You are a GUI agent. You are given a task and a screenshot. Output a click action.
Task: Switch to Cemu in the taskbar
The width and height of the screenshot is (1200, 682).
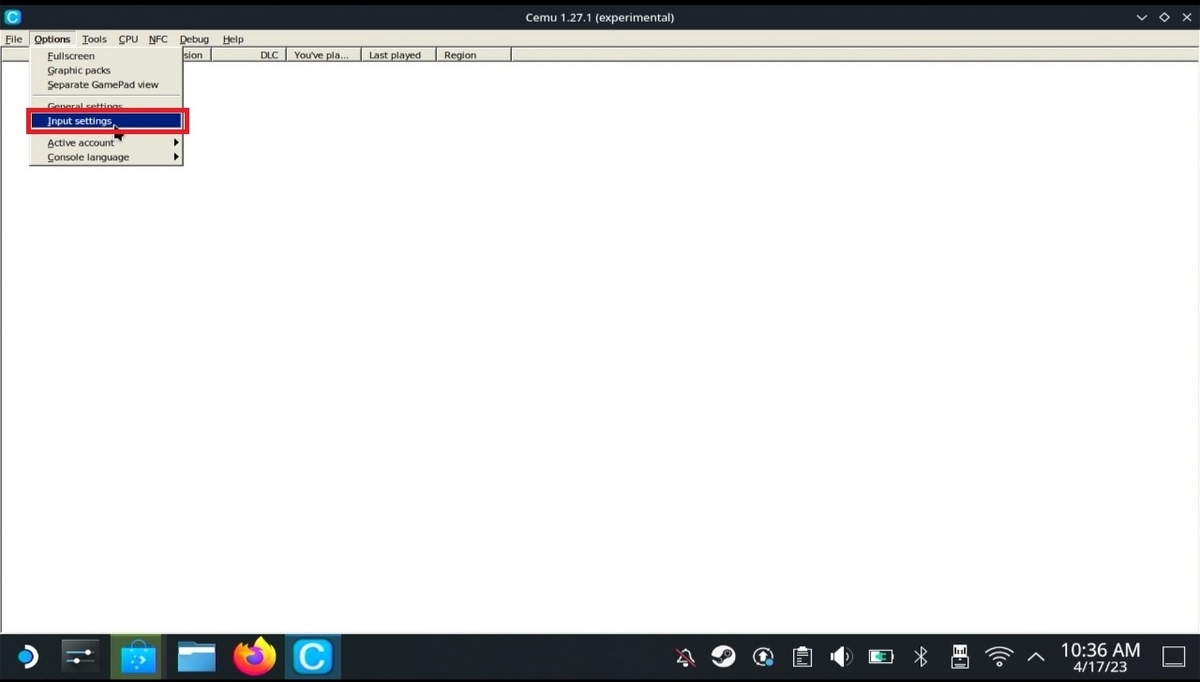[312, 657]
